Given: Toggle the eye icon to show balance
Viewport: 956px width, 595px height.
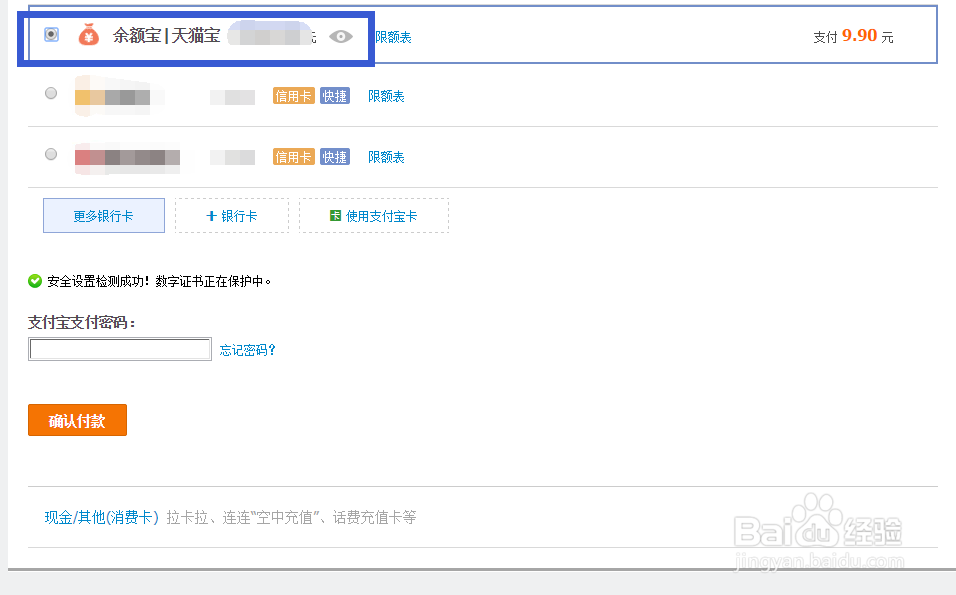Looking at the screenshot, I should [x=341, y=37].
